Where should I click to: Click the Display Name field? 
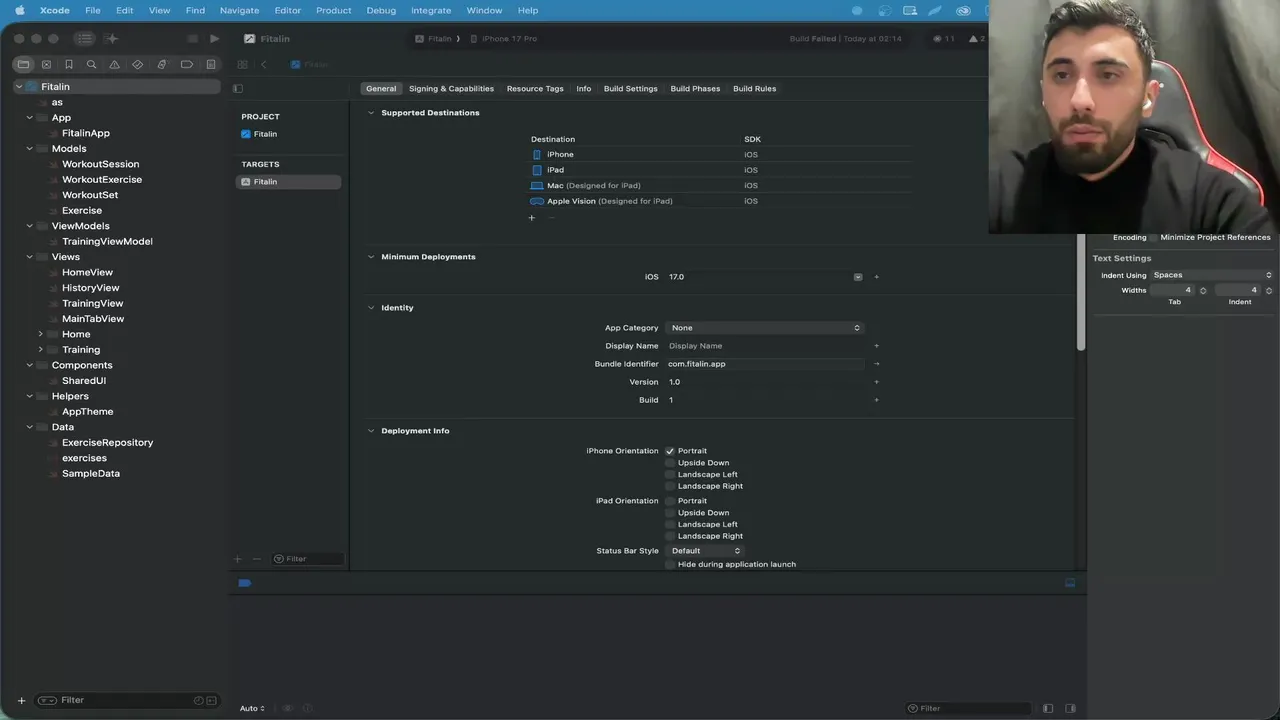point(764,346)
